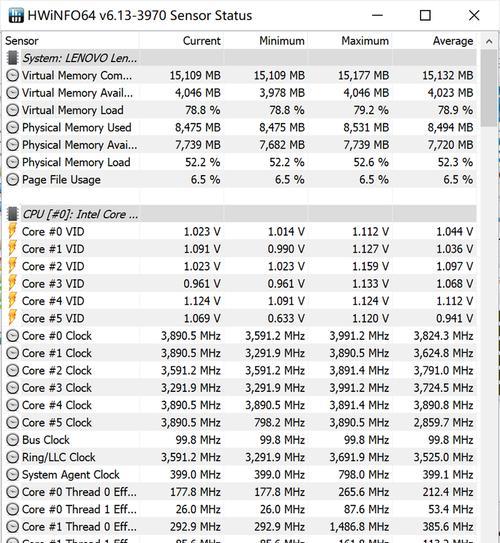
Task: Click the lightning icon beside Core #5 VID
Action: click(12, 318)
